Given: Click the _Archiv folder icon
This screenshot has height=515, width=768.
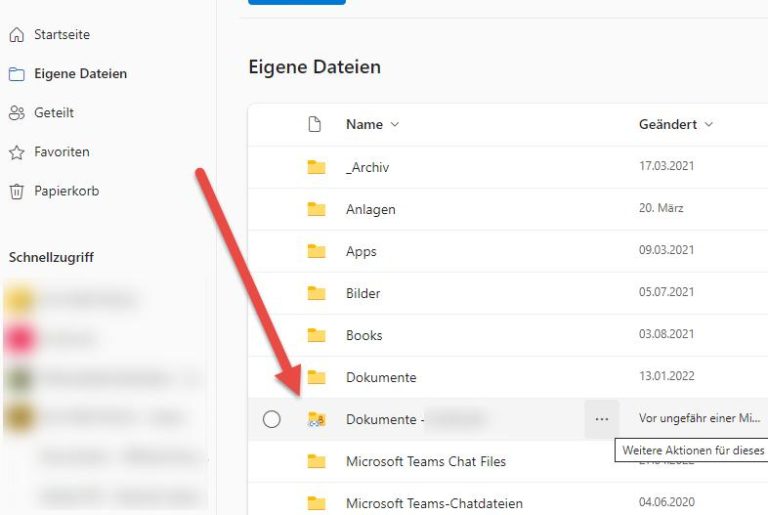Looking at the screenshot, I should click(x=316, y=167).
